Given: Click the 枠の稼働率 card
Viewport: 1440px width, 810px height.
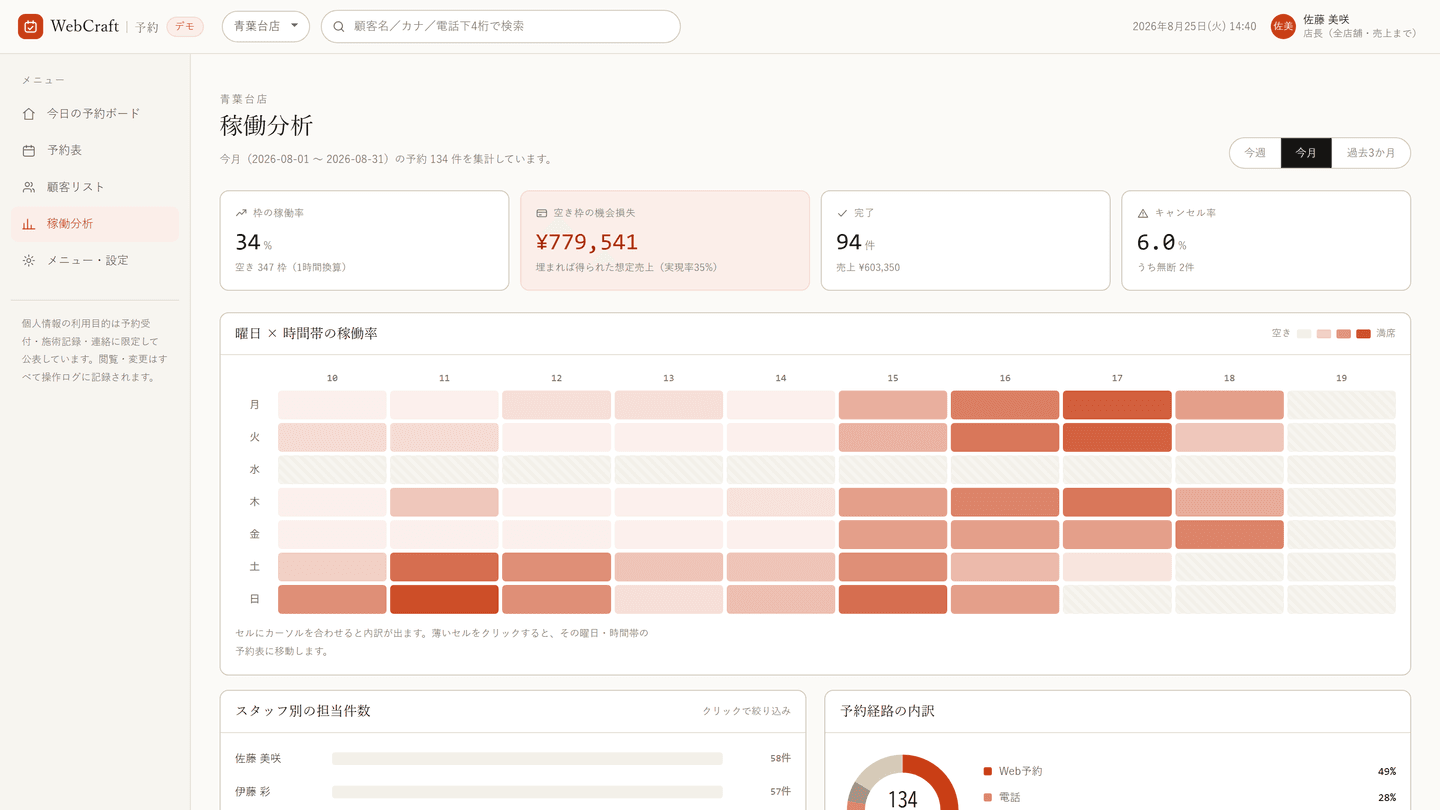Looking at the screenshot, I should pyautogui.click(x=365, y=240).
